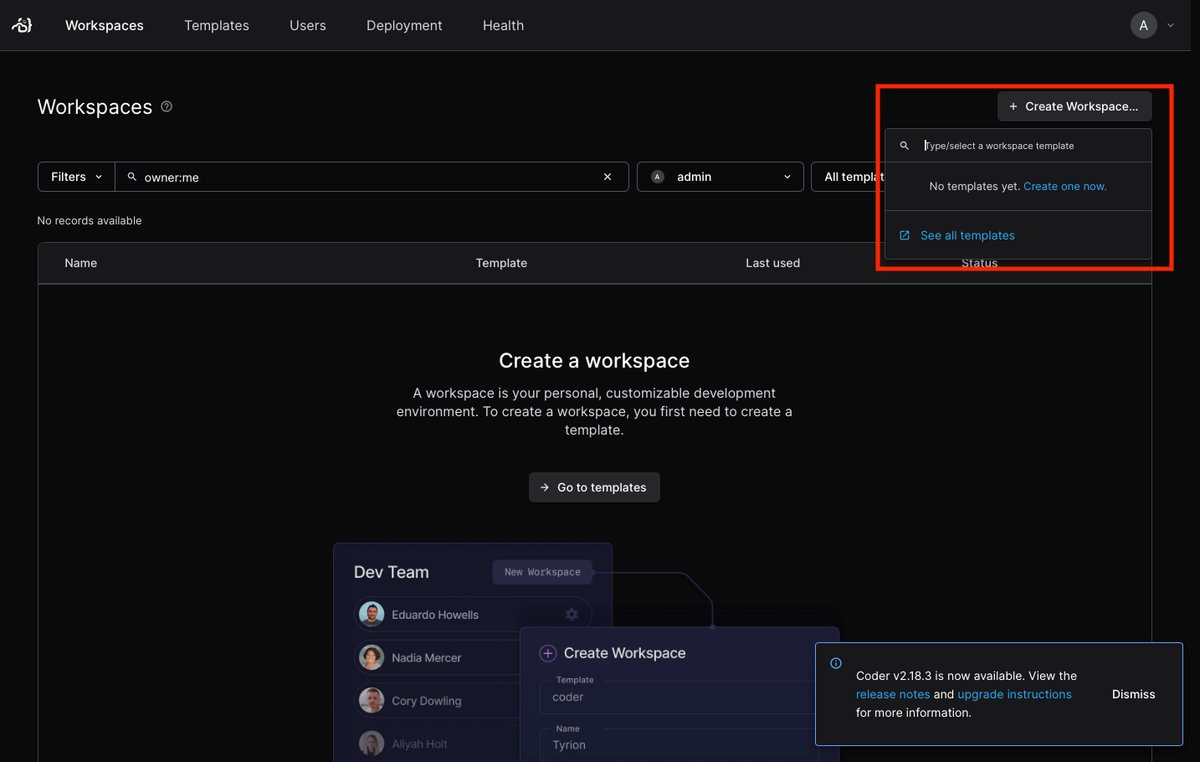Screen dimensions: 1200x762
Task: Follow the Create one now link
Action: pyautogui.click(x=1065, y=186)
